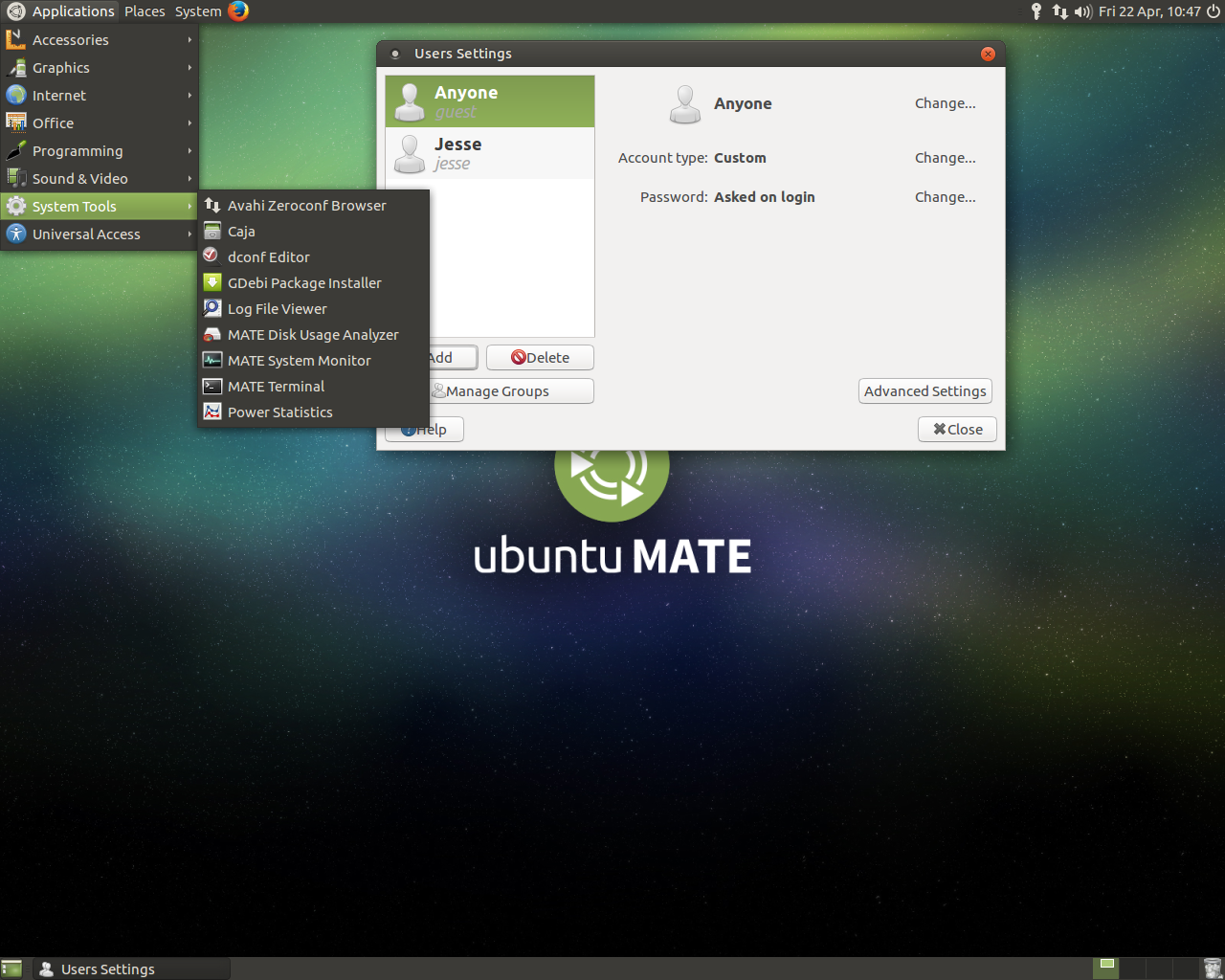This screenshot has width=1225, height=980.
Task: Click the GDebi Package Installer icon
Action: [x=212, y=282]
